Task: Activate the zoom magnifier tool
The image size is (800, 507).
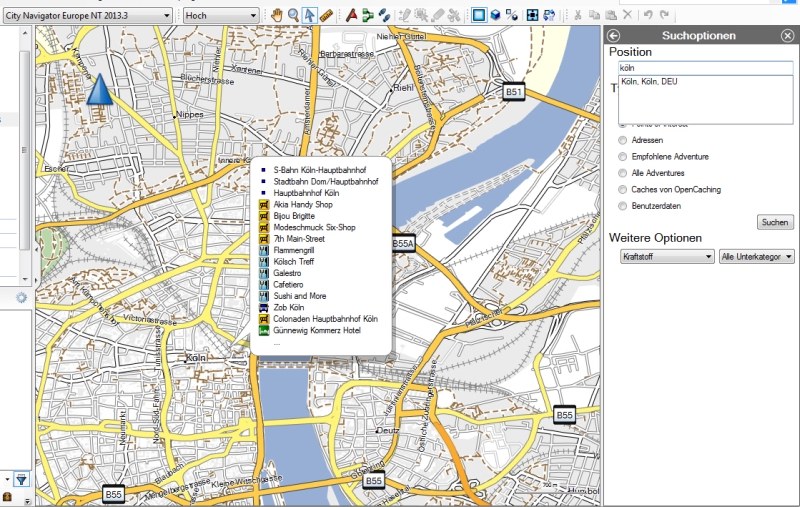Action: 293,15
